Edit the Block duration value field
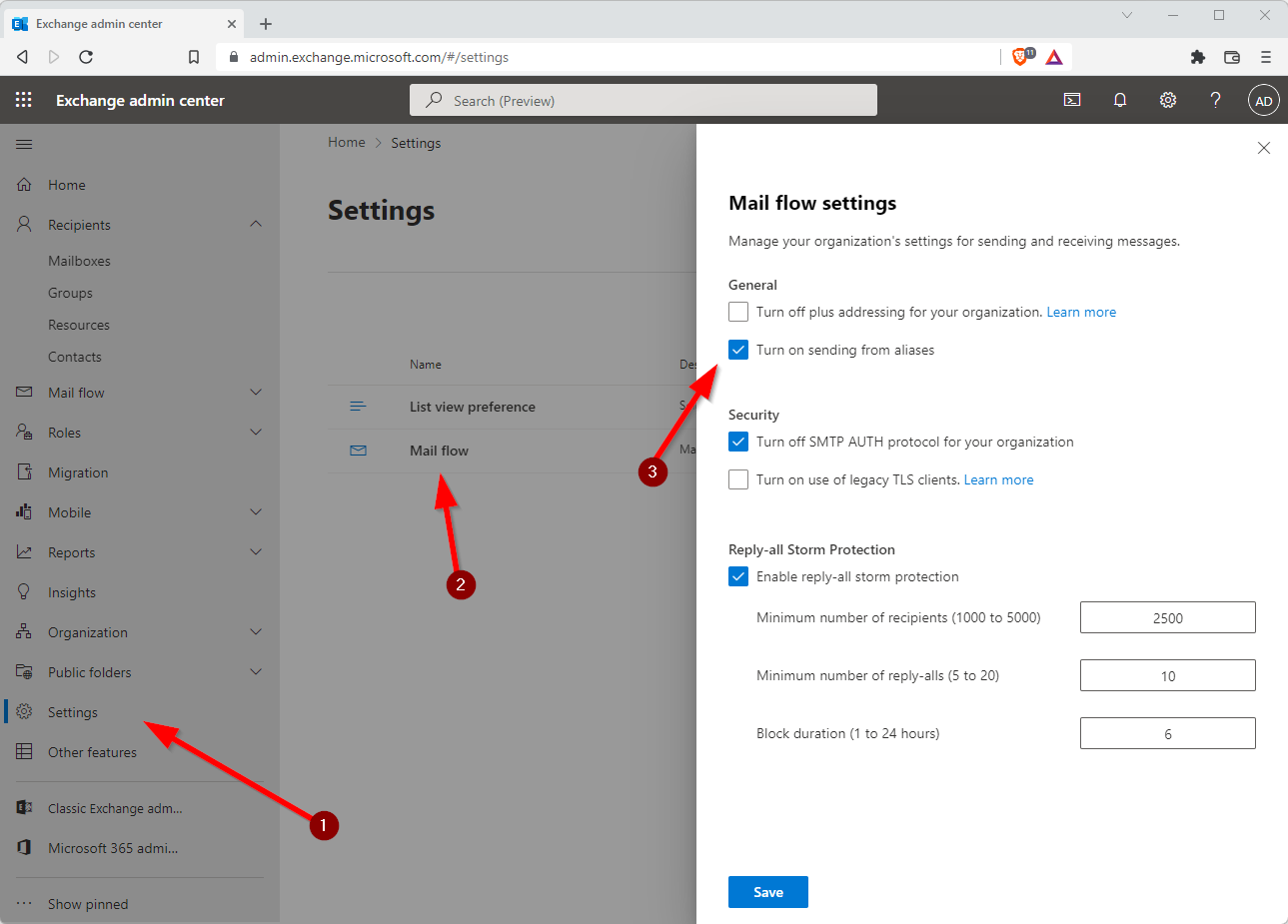This screenshot has width=1288, height=924. click(x=1167, y=733)
